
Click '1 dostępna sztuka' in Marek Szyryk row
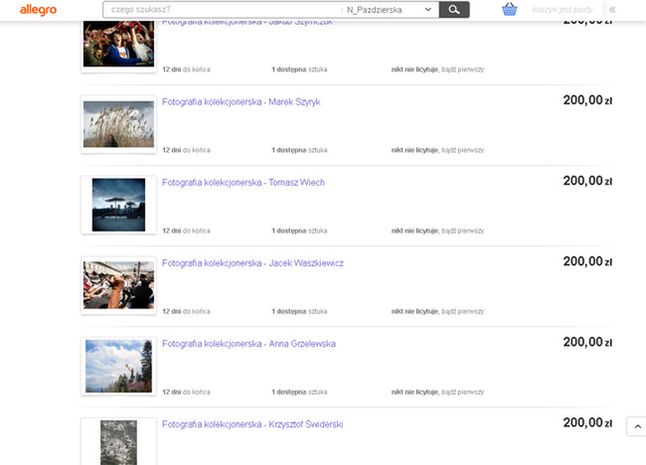click(300, 150)
